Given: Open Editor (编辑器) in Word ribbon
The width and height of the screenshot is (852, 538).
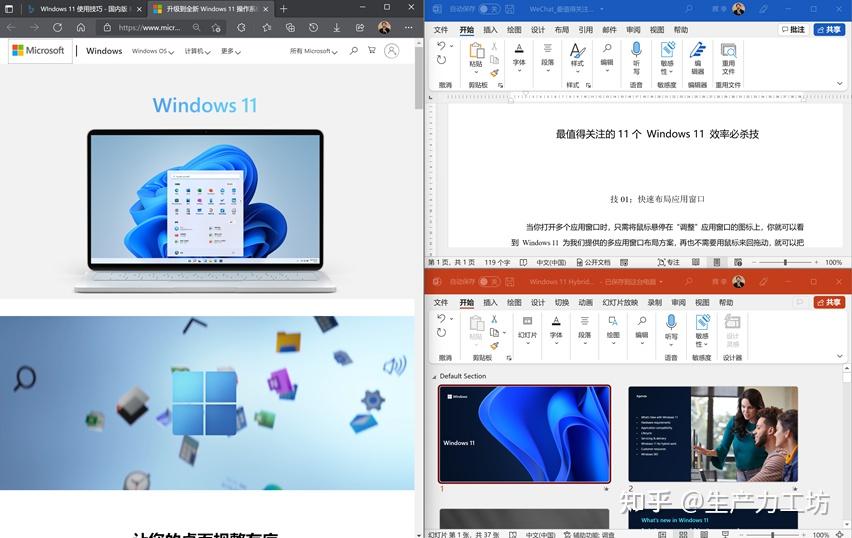Looking at the screenshot, I should [x=698, y=59].
